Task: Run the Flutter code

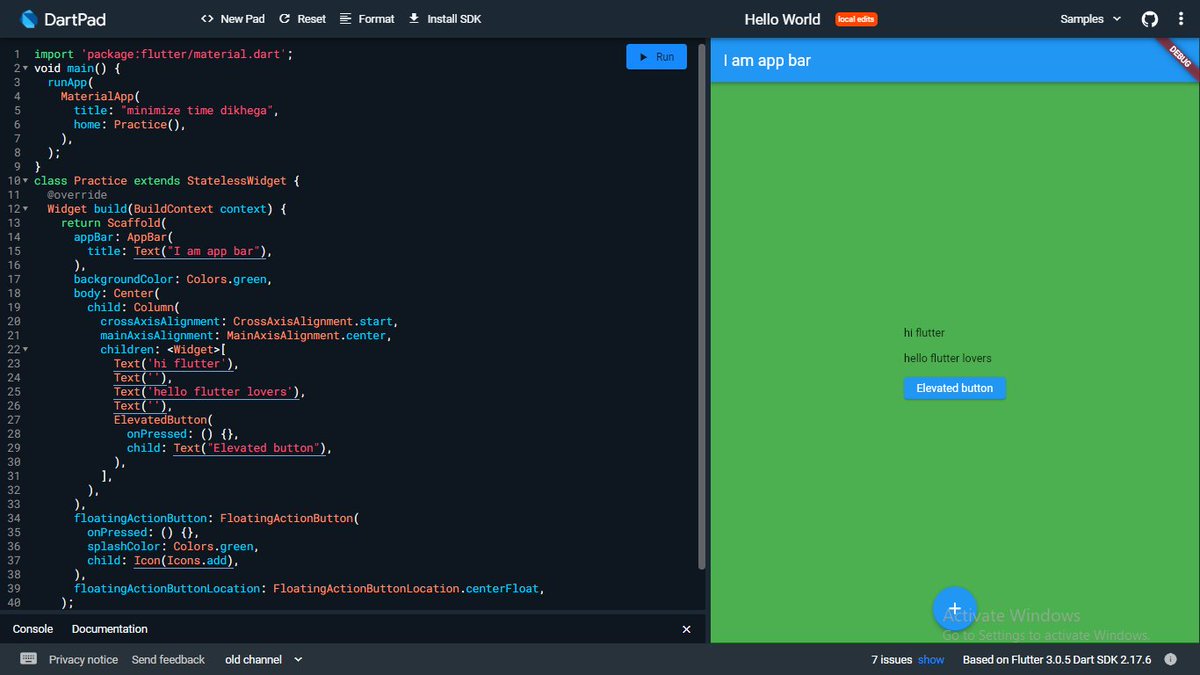Action: pos(656,56)
